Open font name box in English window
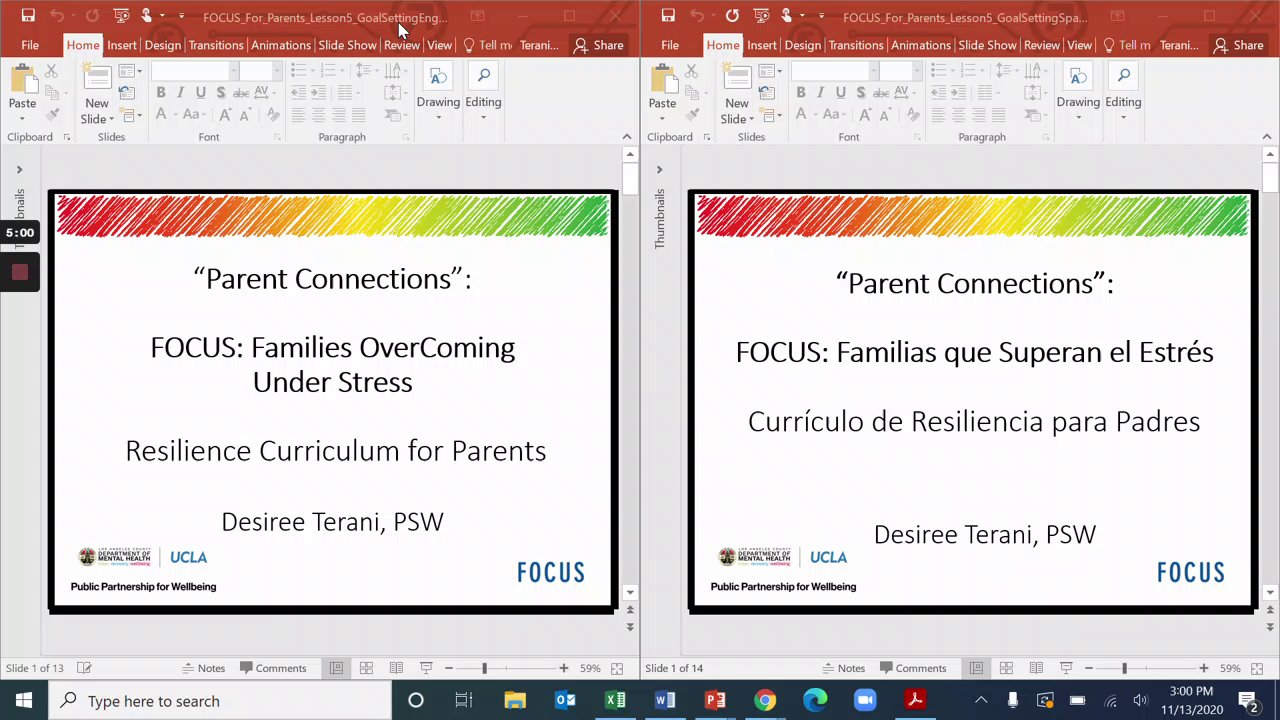The image size is (1280, 720). coord(194,71)
